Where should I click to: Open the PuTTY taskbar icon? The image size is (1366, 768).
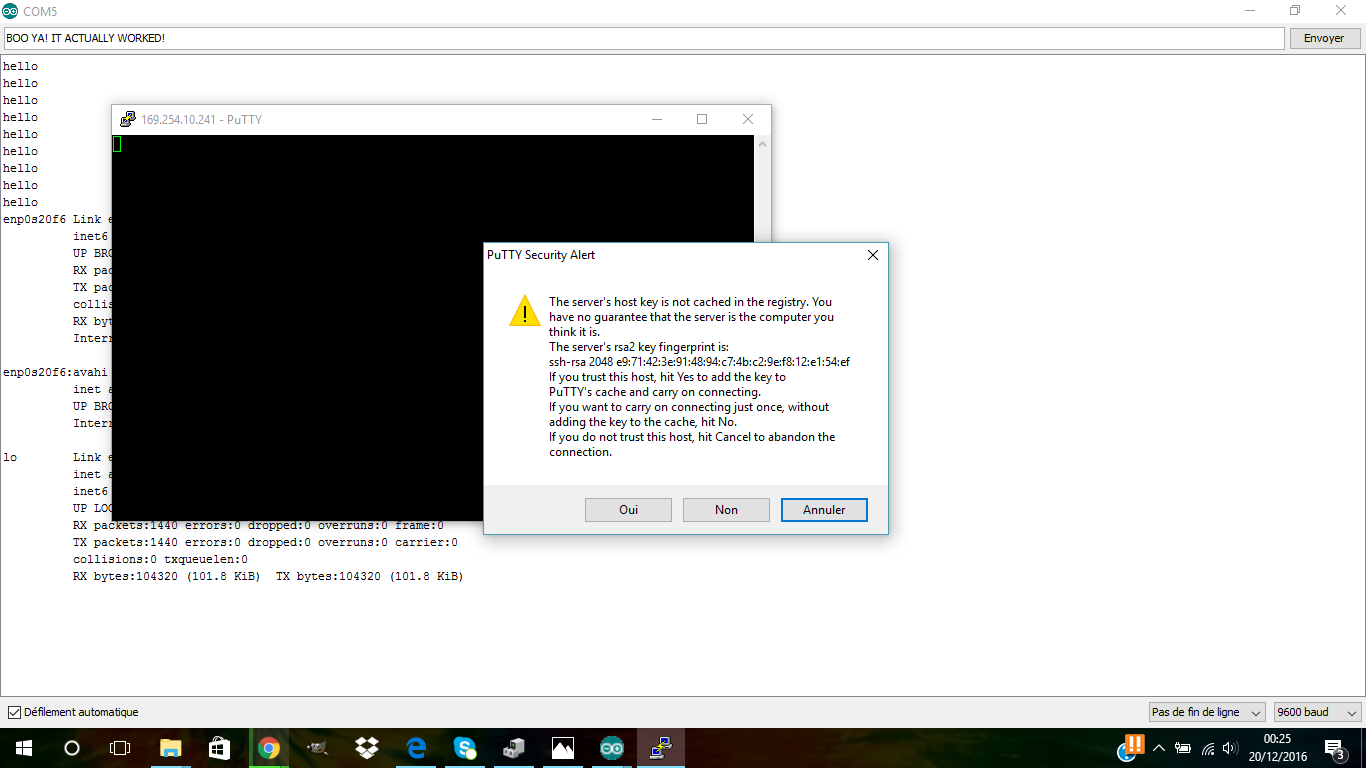click(x=660, y=748)
